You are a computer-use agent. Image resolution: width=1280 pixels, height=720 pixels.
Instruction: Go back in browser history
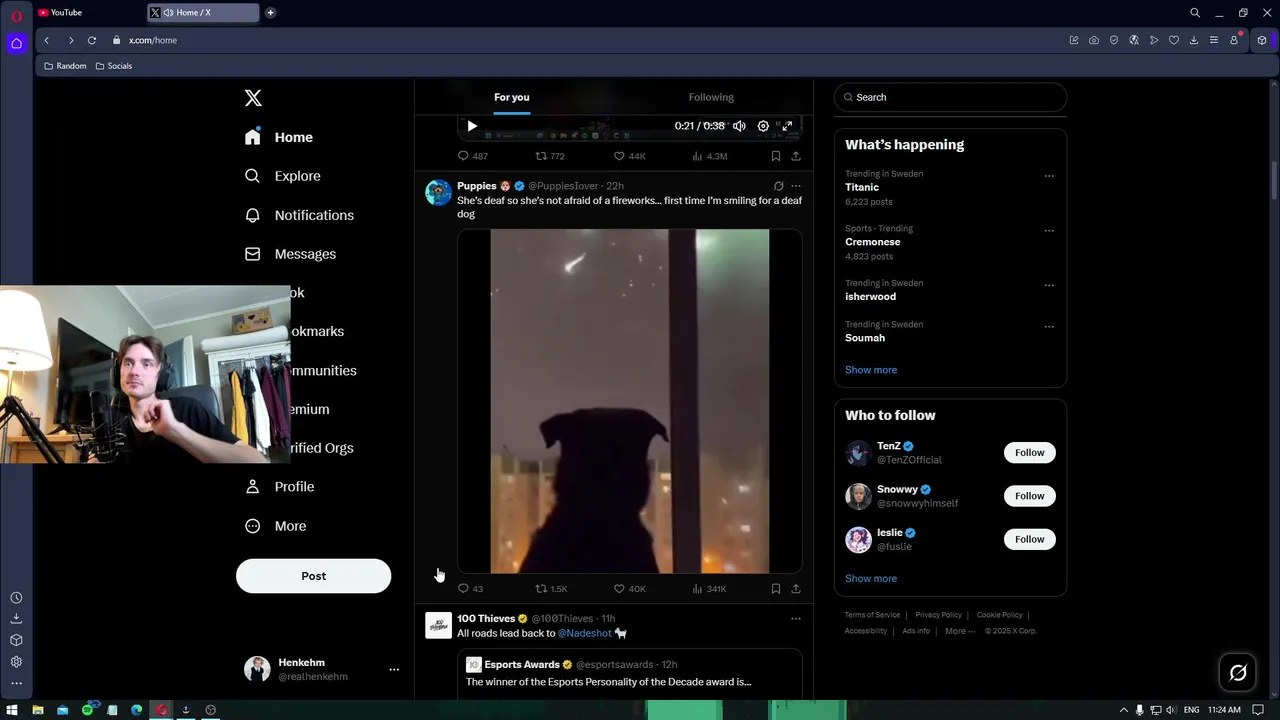(46, 40)
